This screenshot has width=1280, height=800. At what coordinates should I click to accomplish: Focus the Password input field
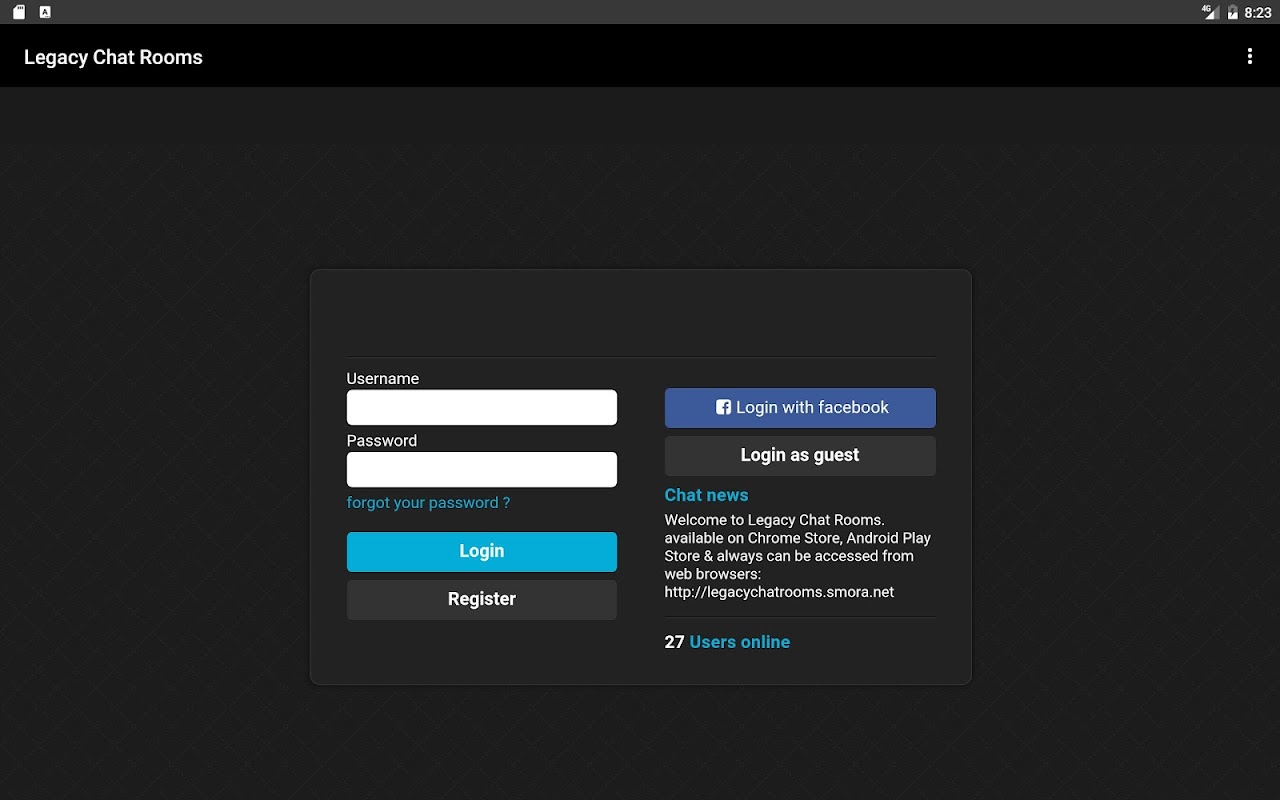(x=482, y=469)
